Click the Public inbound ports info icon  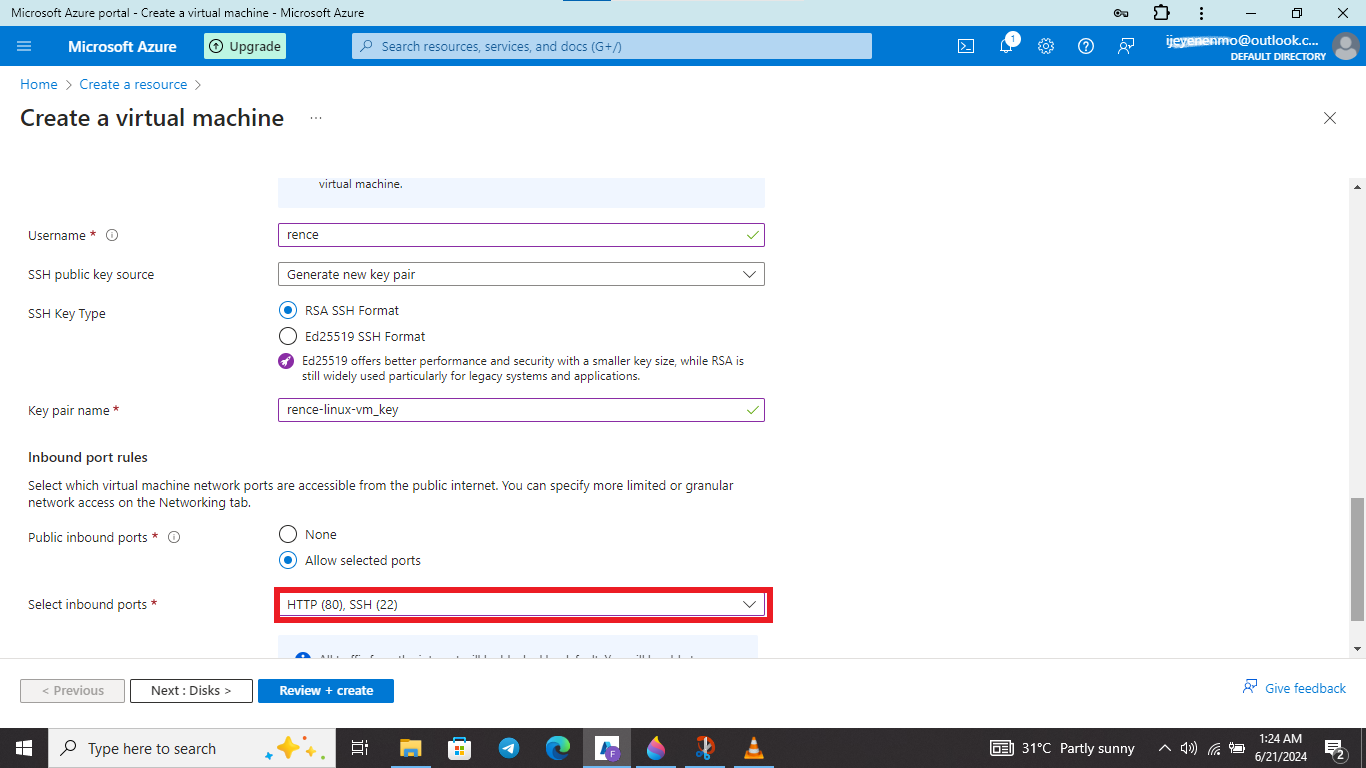point(174,538)
